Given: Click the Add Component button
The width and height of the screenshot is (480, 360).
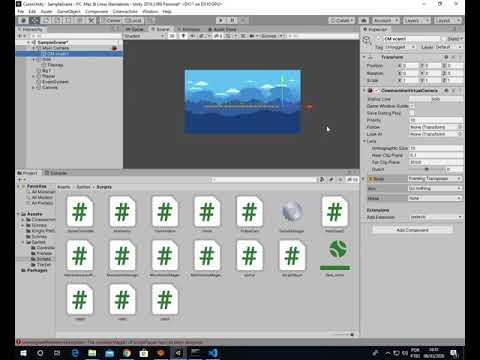Looking at the screenshot, I should [x=412, y=230].
